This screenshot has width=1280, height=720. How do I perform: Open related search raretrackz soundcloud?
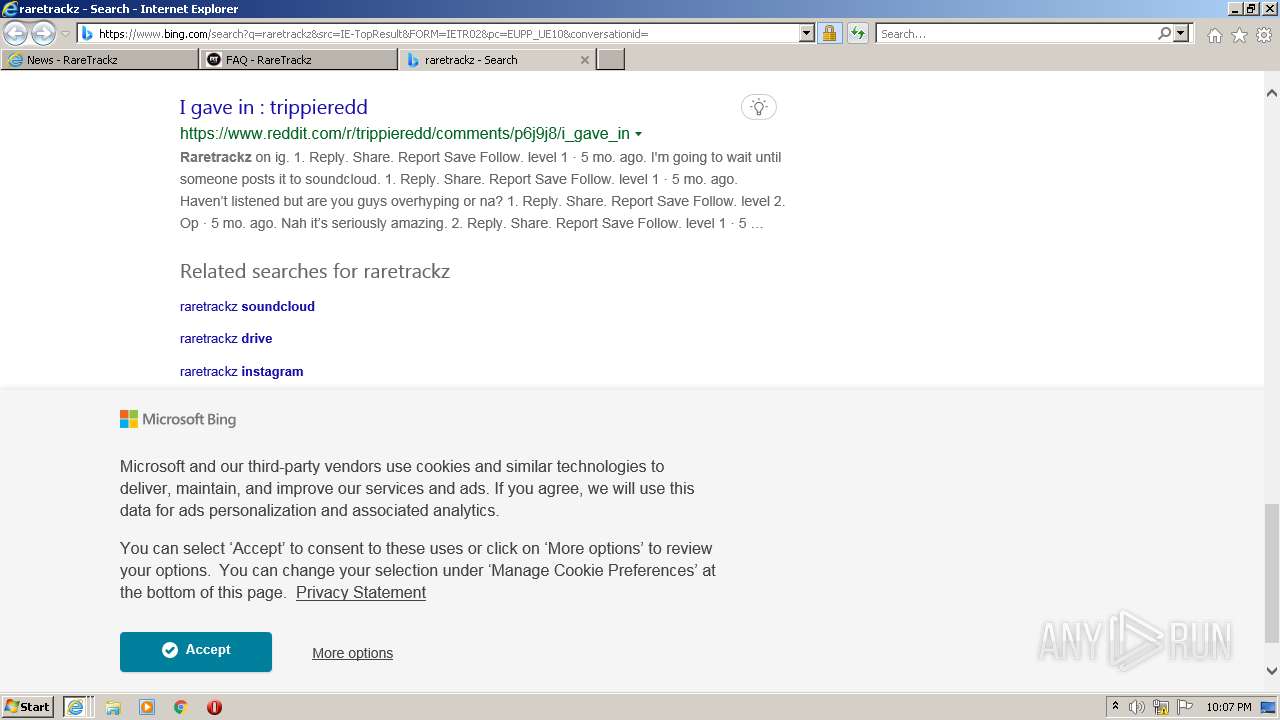coord(247,306)
